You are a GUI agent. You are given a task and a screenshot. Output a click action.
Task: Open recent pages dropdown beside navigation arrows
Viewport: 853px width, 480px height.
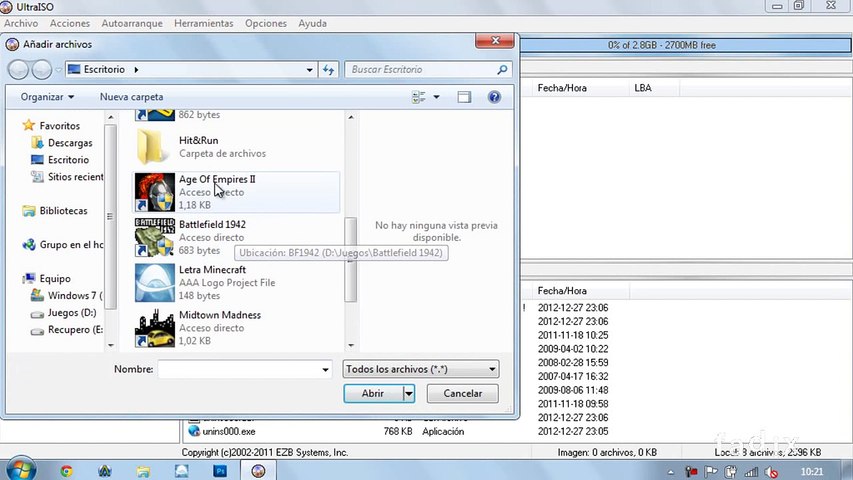(58, 70)
